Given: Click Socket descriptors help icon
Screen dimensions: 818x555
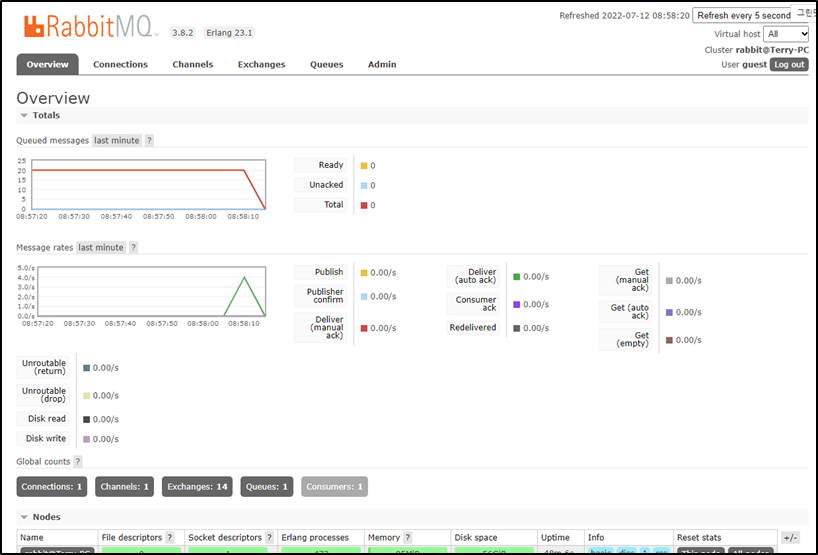Looking at the screenshot, I should [x=269, y=537].
